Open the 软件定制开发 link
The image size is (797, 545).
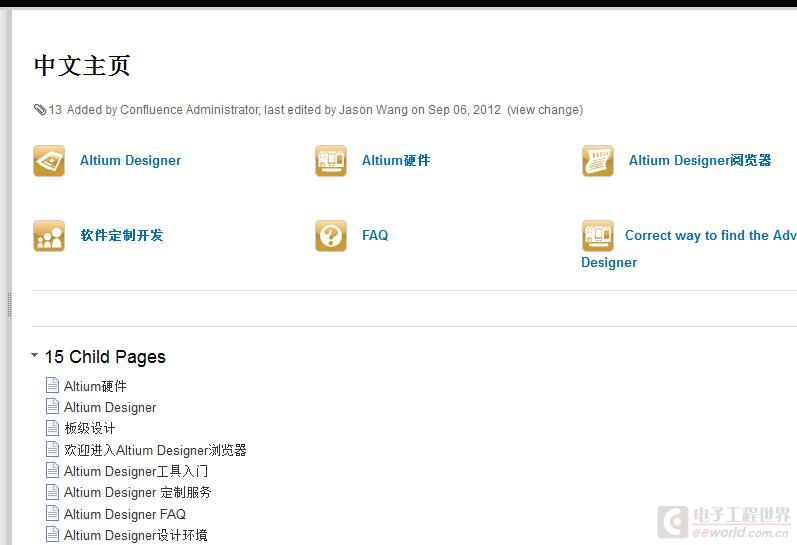click(122, 235)
